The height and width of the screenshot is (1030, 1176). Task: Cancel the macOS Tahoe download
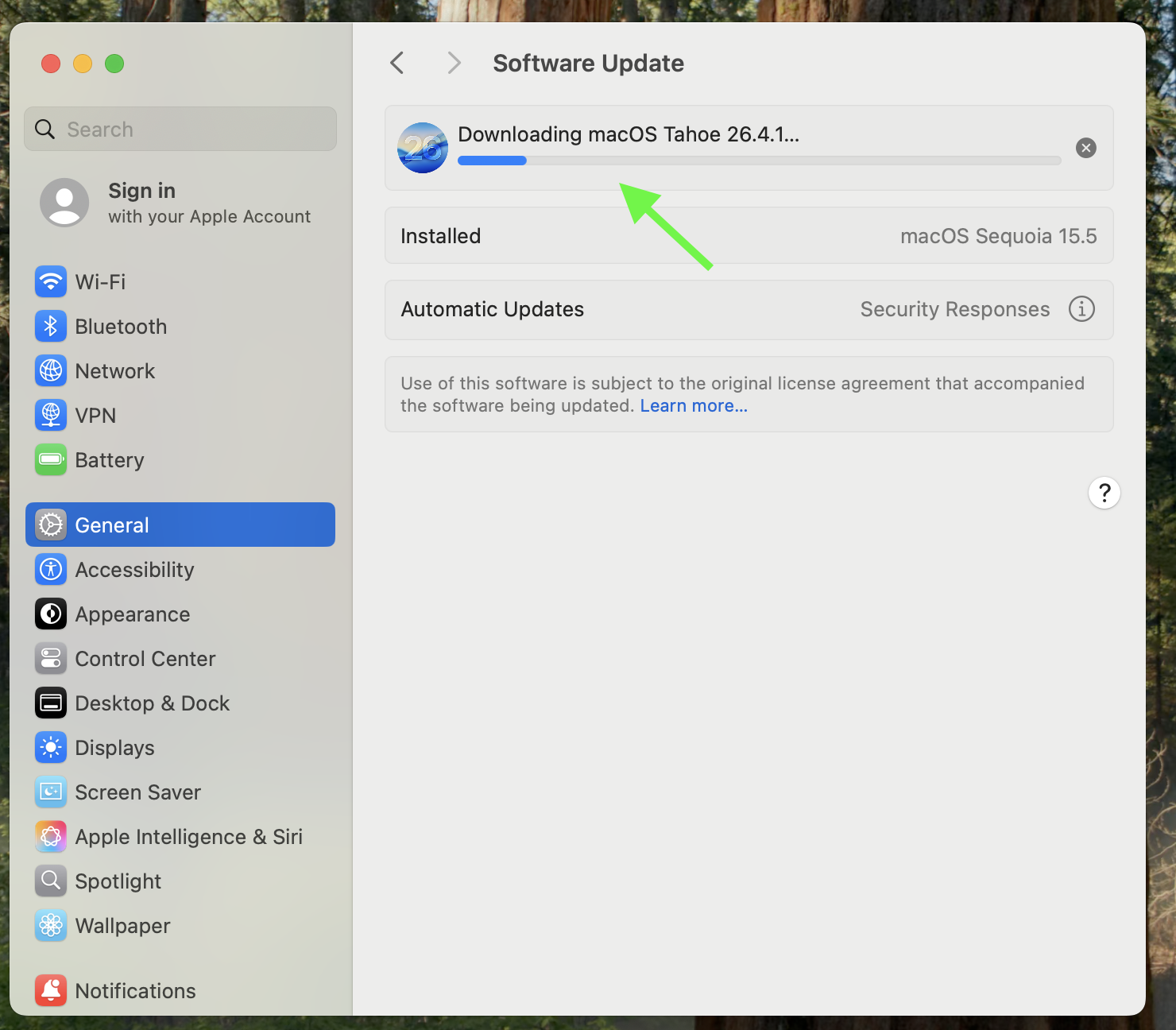(1086, 148)
